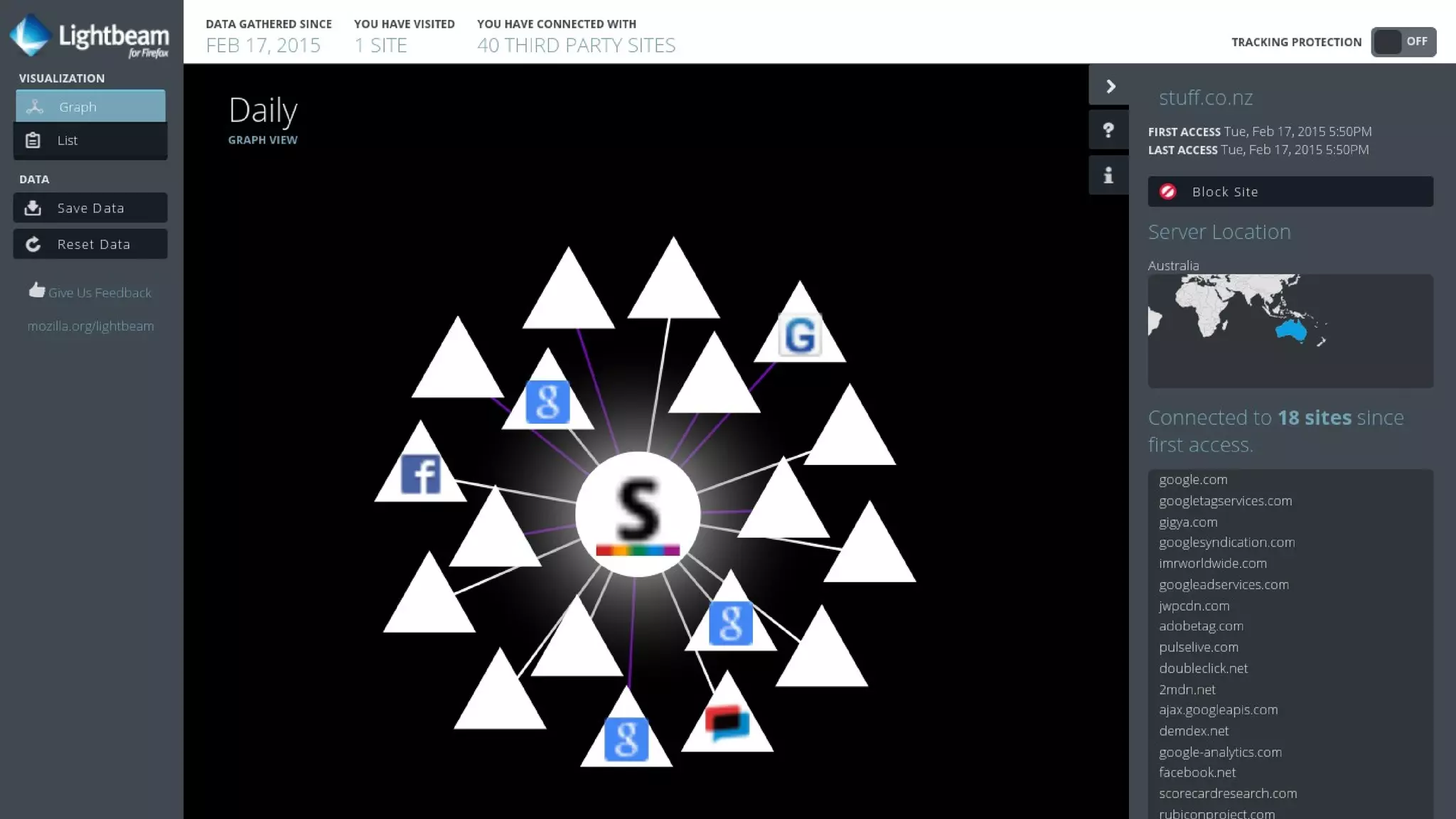
Task: Open the info 'i' panel
Action: coord(1108,175)
